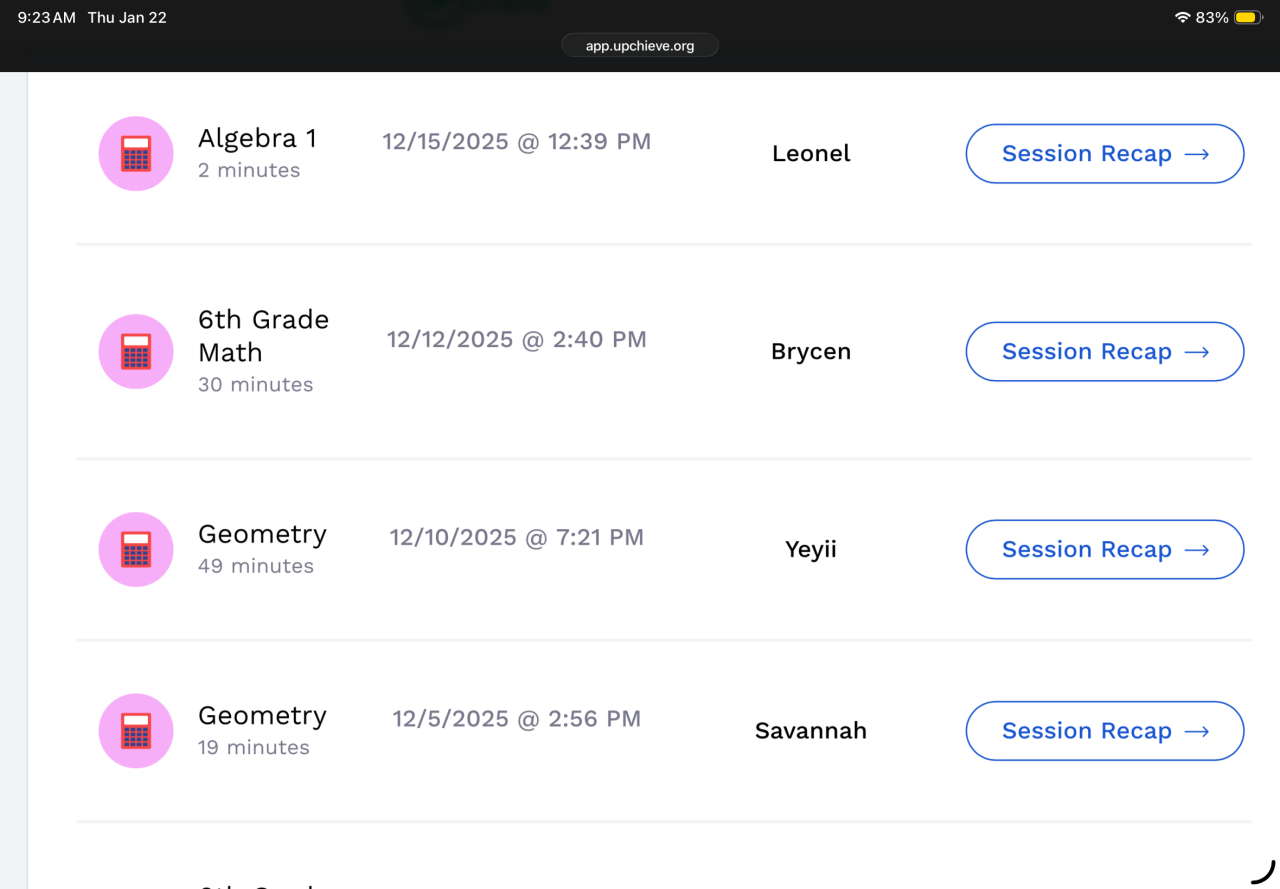Screen dimensions: 1280x889
Task: Click calculator icon for Savannah's Geometry session
Action: coord(135,731)
